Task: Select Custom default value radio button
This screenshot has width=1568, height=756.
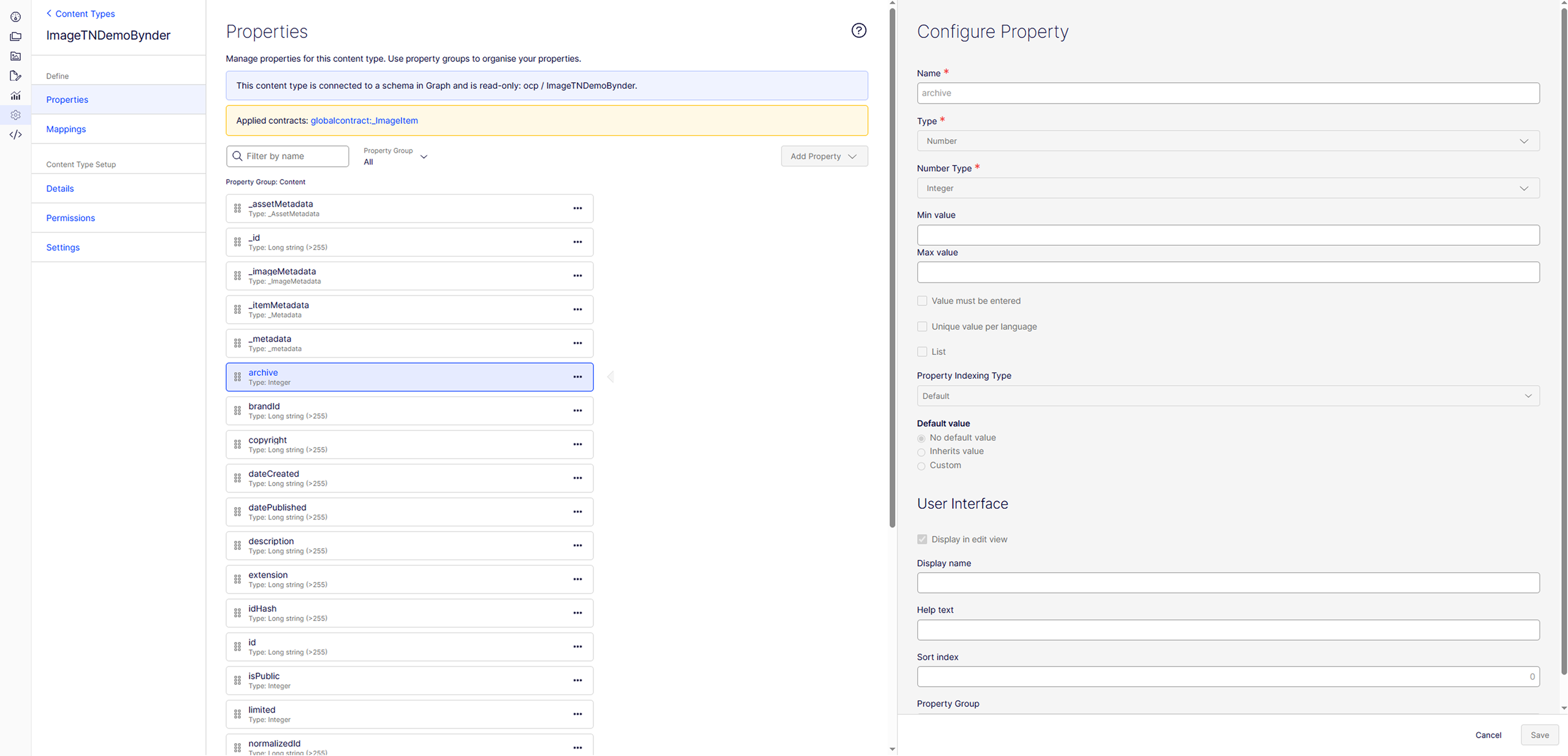Action: point(921,466)
